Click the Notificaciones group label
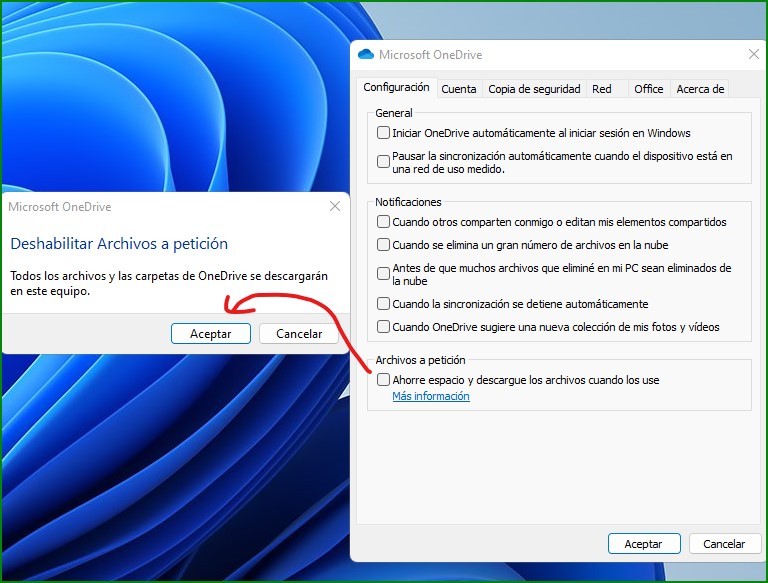The image size is (768, 583). point(408,202)
